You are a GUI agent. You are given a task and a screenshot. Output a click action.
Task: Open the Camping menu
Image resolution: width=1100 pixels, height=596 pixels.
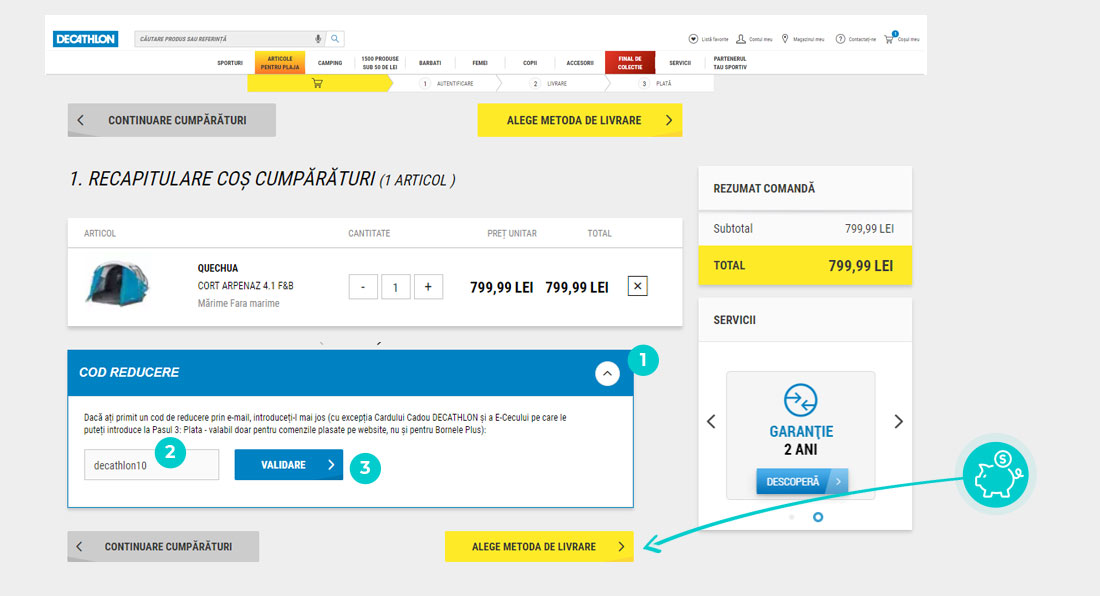330,63
